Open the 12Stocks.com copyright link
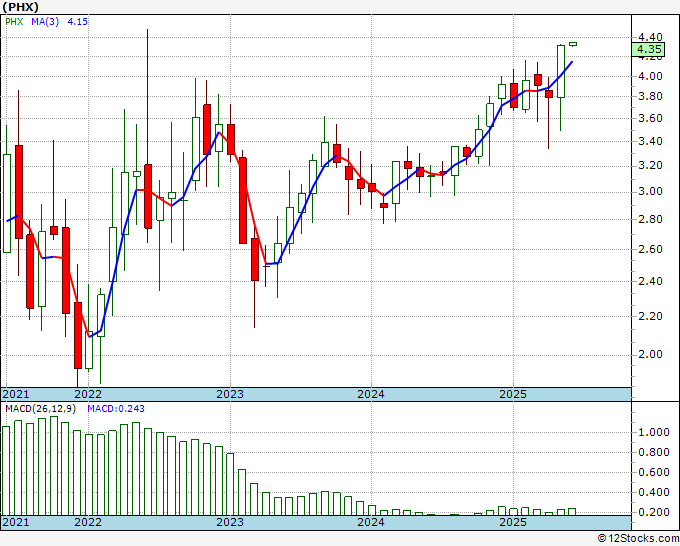The height and width of the screenshot is (546, 680). 638,539
